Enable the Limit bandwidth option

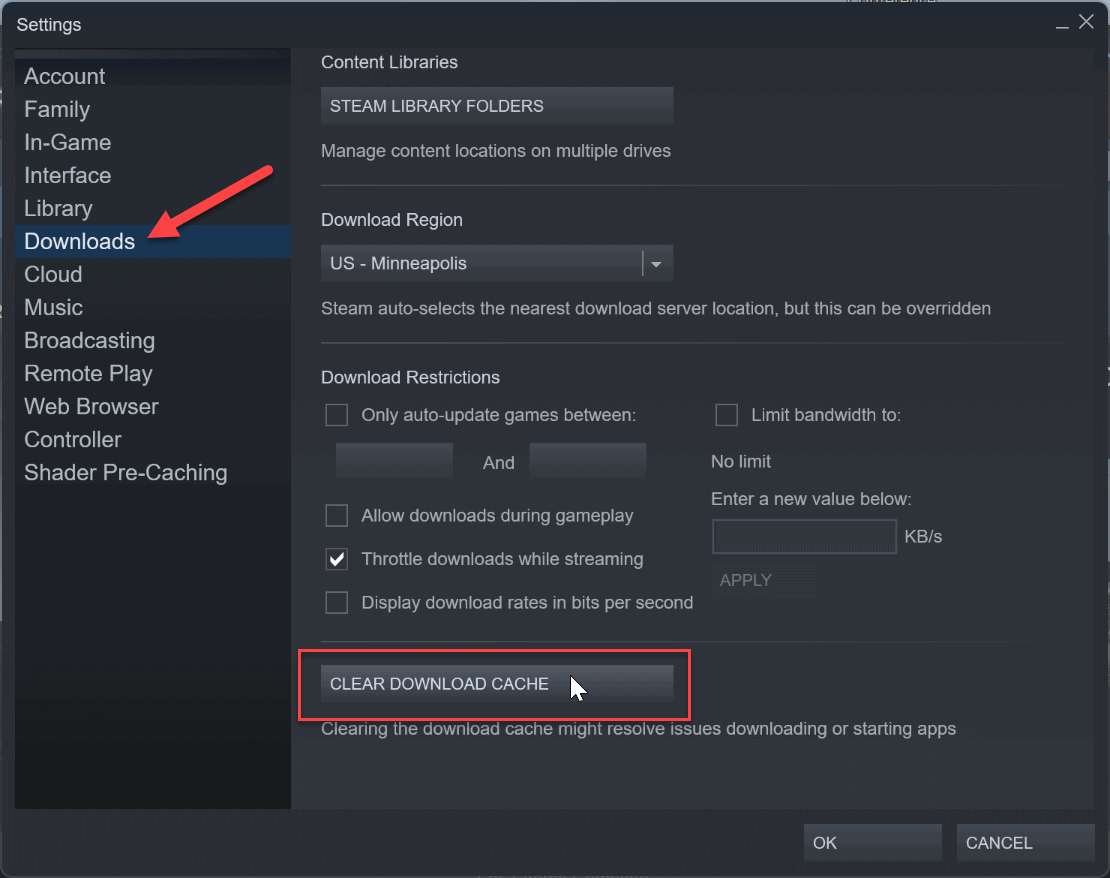coord(724,414)
